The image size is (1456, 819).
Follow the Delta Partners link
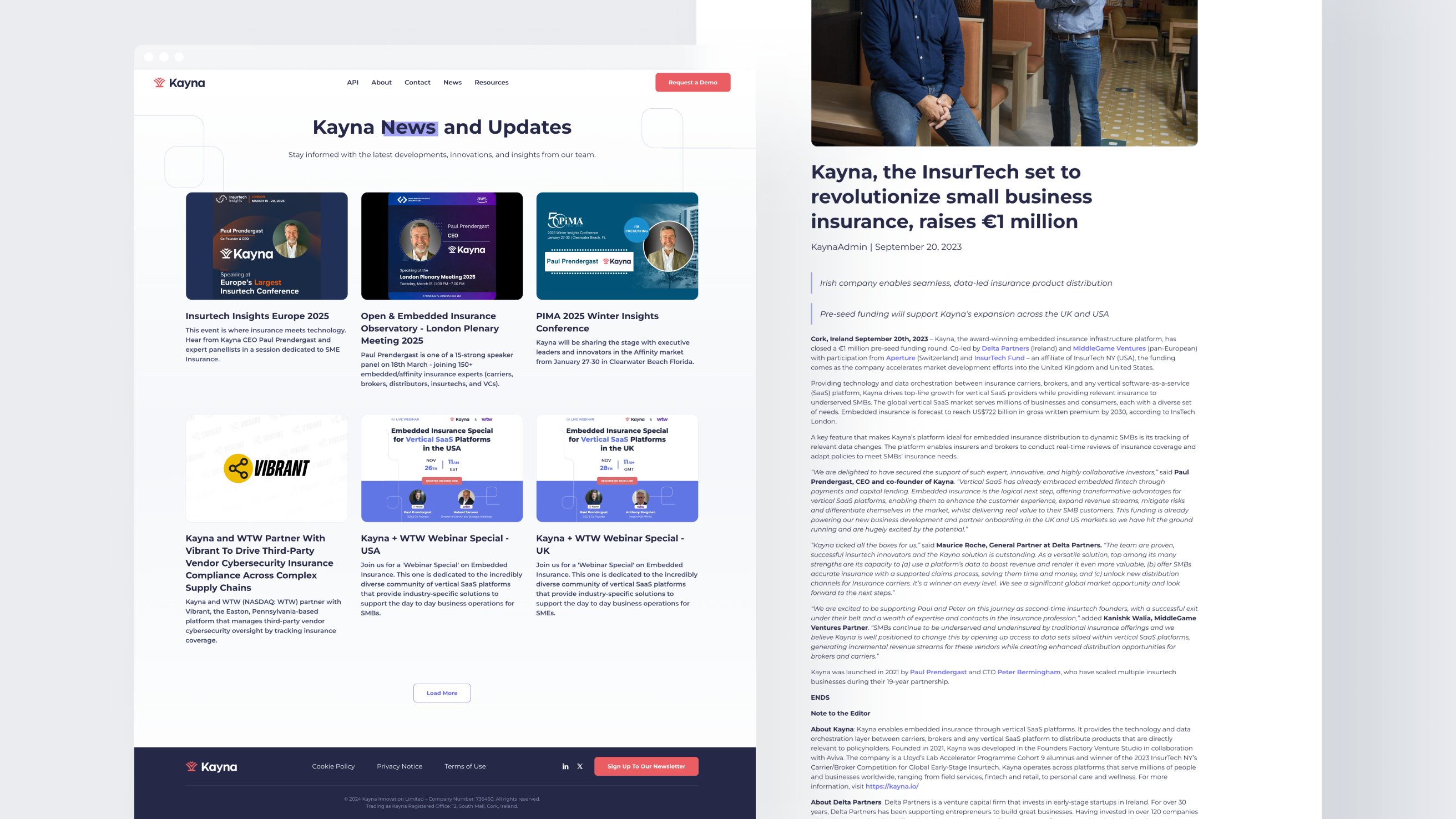tap(1005, 348)
